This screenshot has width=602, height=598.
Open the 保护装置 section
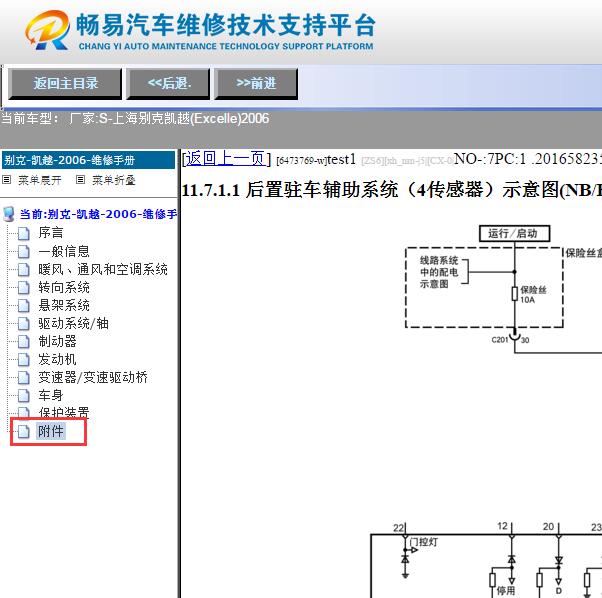point(64,413)
